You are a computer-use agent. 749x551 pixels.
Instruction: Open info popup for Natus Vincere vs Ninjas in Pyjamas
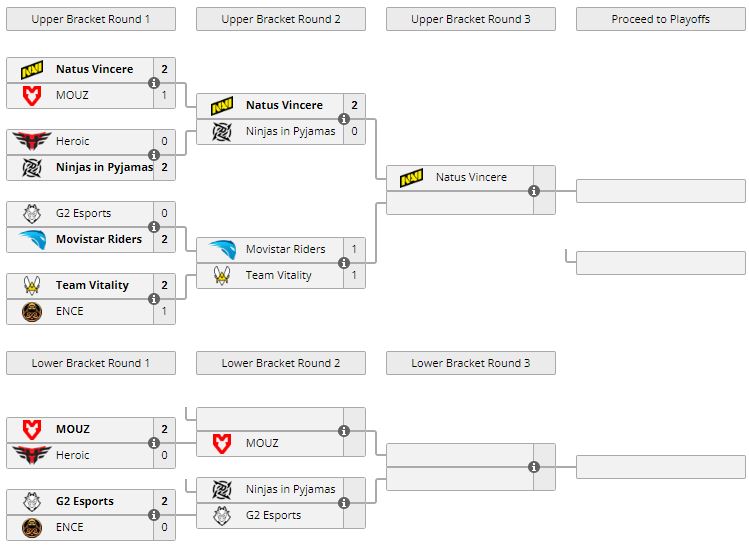point(344,119)
